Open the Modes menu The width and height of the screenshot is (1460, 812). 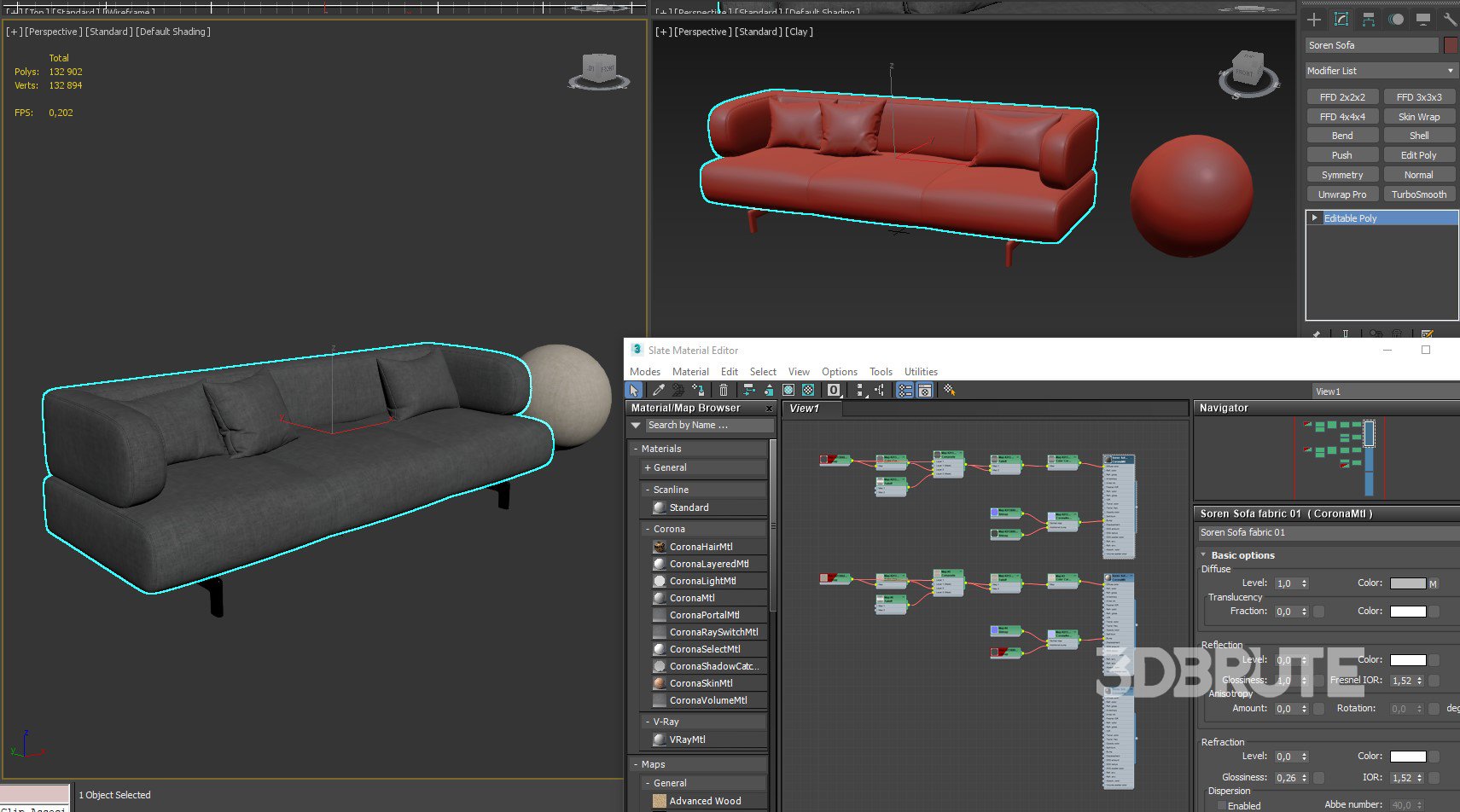coord(644,372)
